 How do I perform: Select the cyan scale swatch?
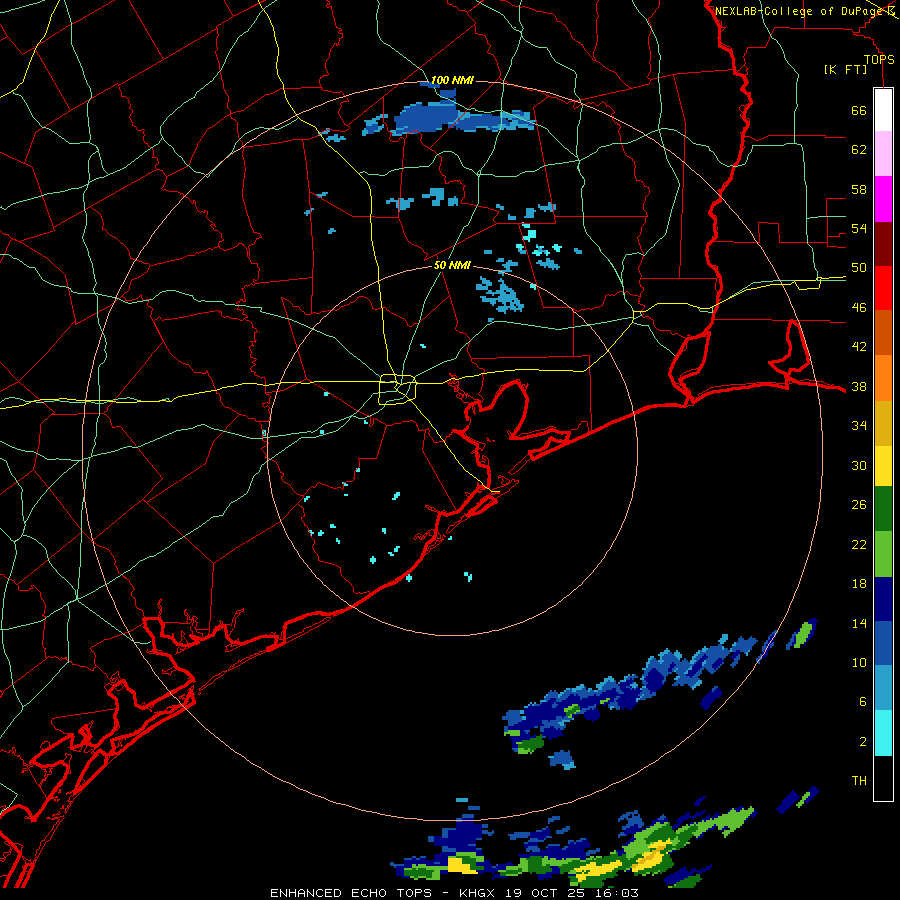883,733
